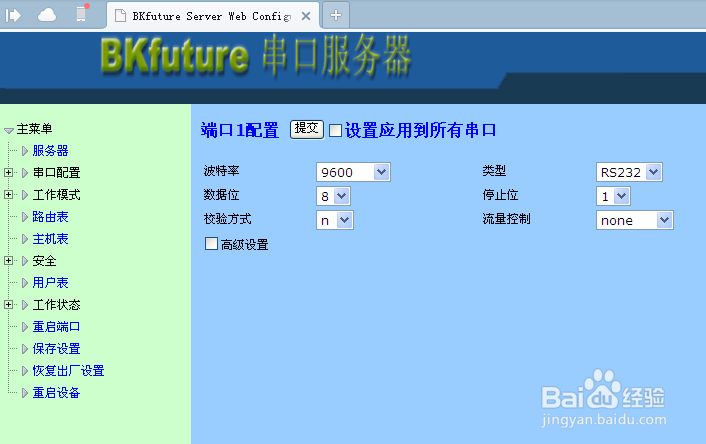Image resolution: width=706 pixels, height=444 pixels.
Task: Open the 数据位 8 dropdown
Action: tap(333, 196)
